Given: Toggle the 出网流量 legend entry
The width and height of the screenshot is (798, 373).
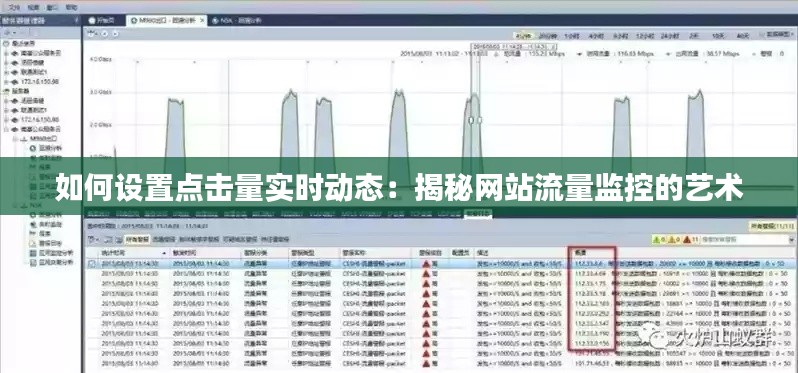Looking at the screenshot, I should 702,53.
